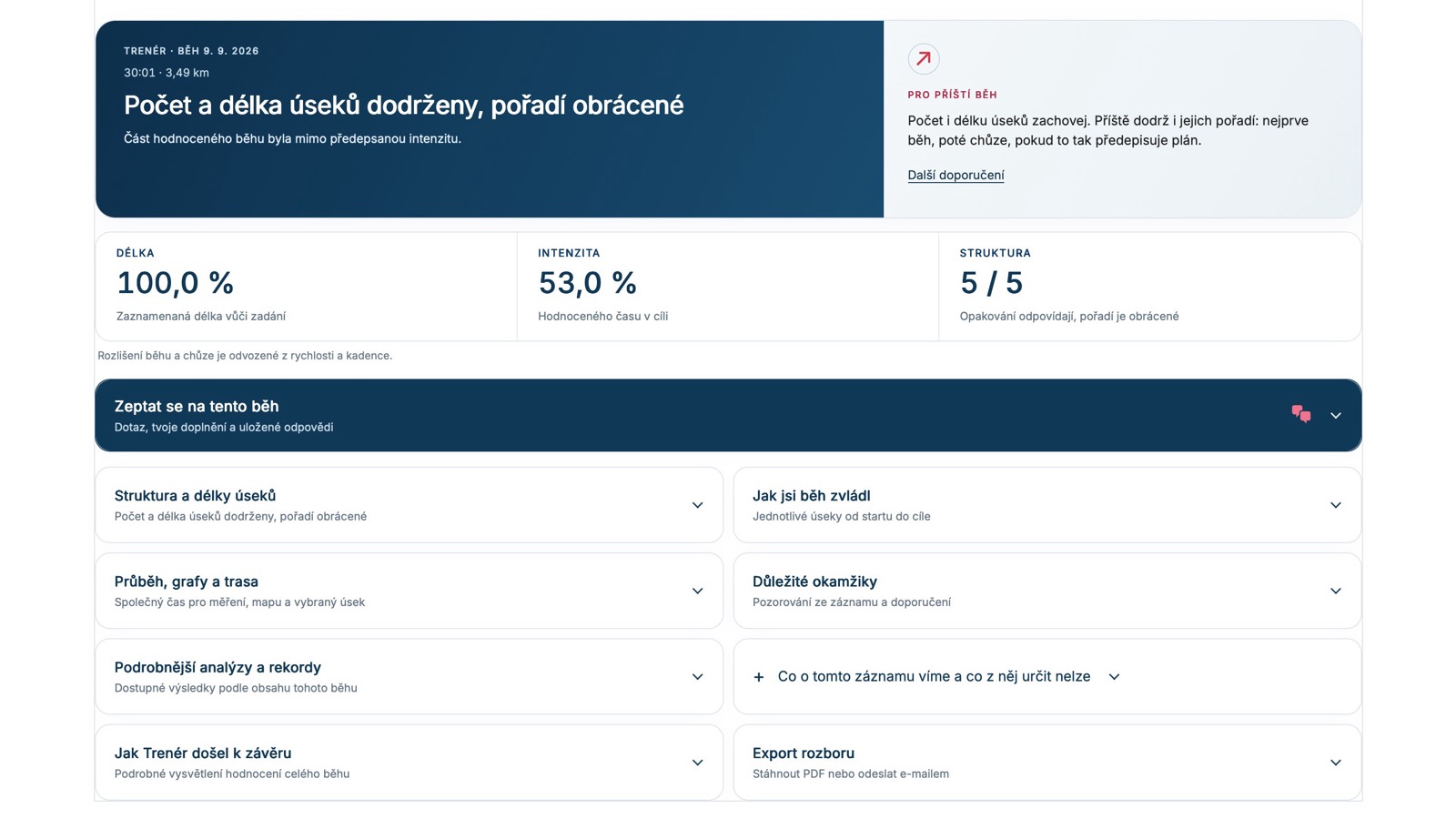This screenshot has height=819, width=1456.
Task: Click the note Rozlišení běhu a chůze
Action: [245, 356]
